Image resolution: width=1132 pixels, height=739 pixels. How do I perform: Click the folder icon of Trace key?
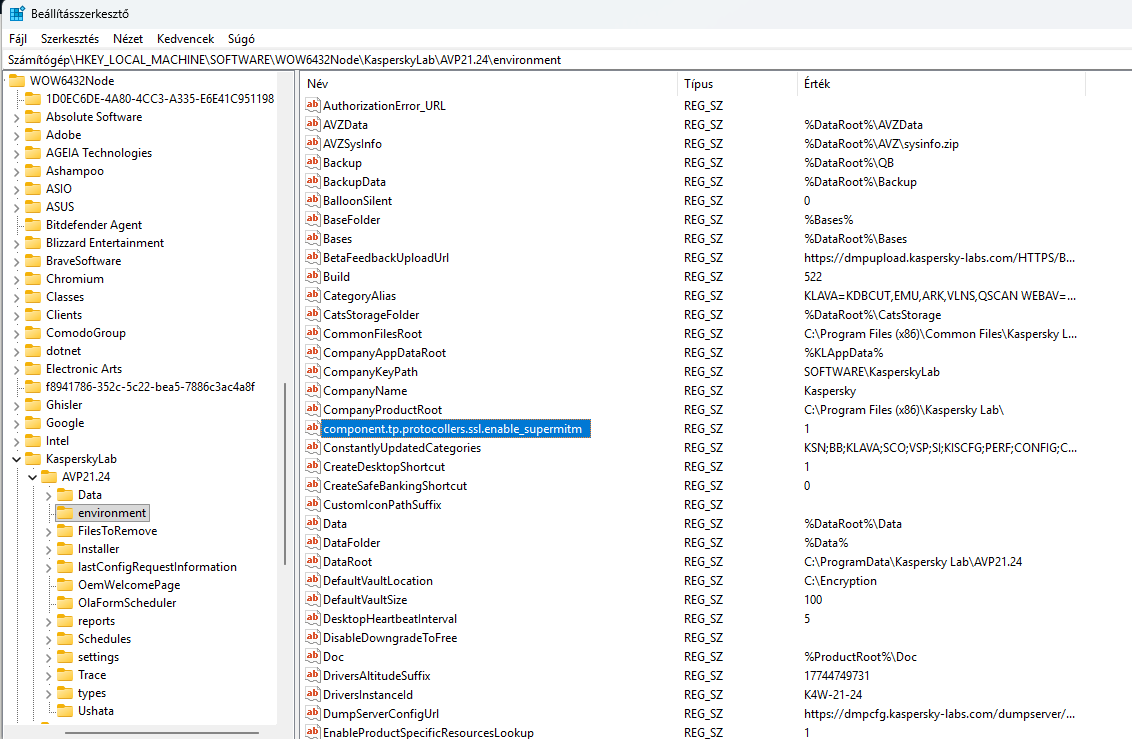(65, 675)
